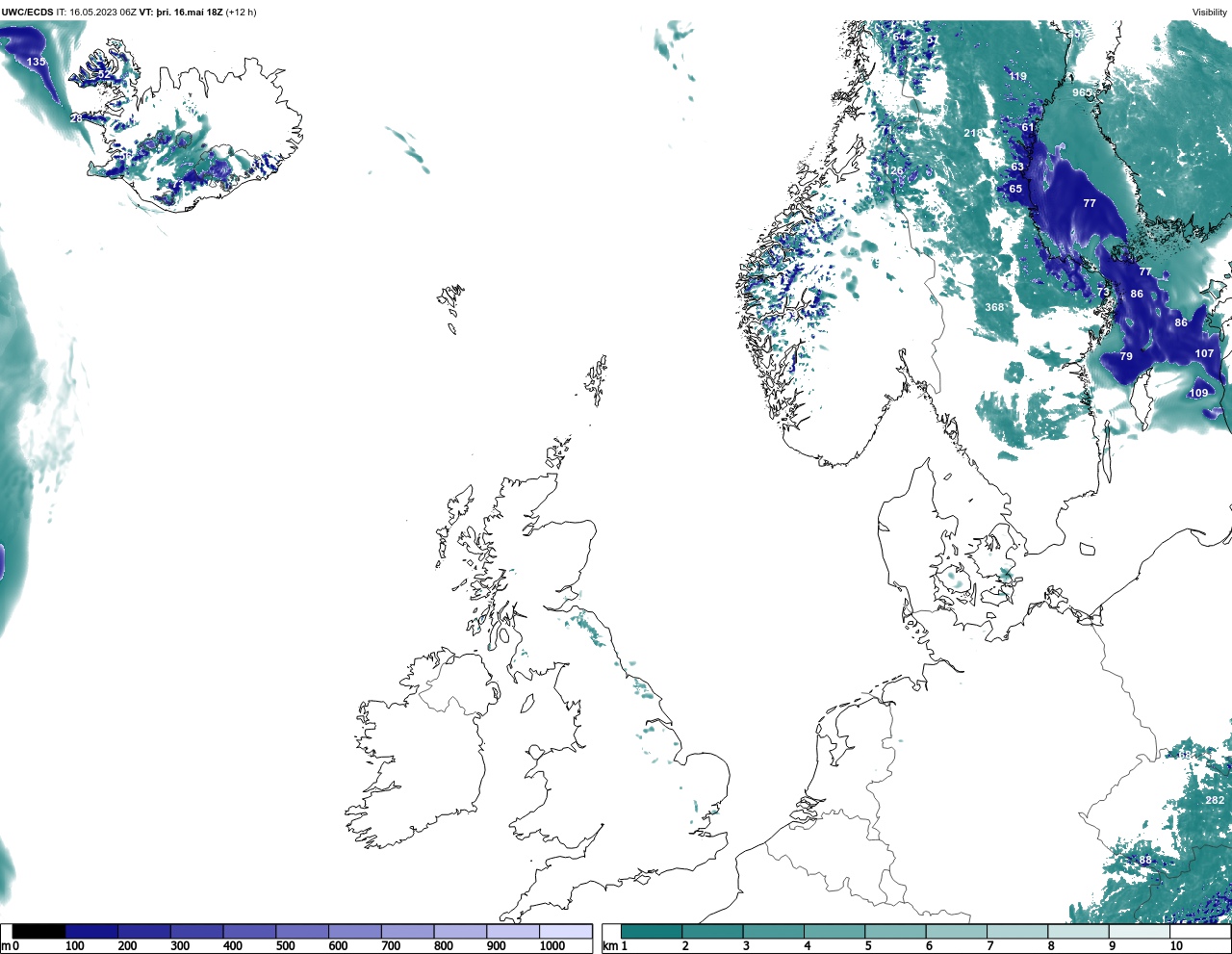Click the 2–3 km legend swatch
This screenshot has width=1232, height=954.
[712, 931]
